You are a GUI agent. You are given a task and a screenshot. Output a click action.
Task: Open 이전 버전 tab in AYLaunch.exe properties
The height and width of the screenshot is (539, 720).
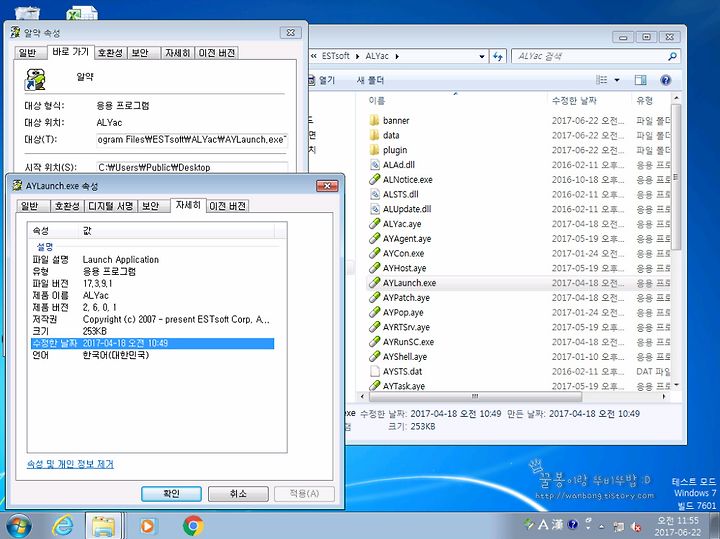tap(227, 206)
